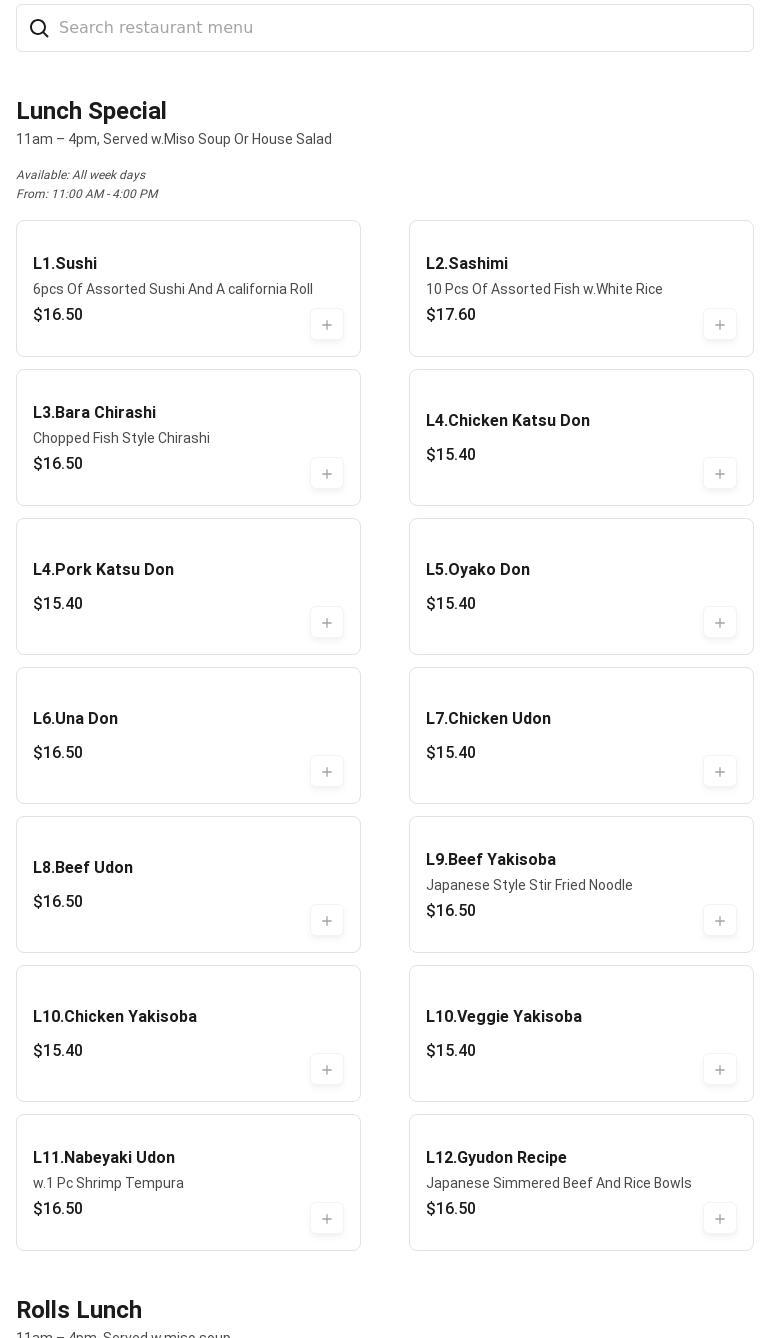
Task: Click the search magnifier icon
Action: point(39,28)
